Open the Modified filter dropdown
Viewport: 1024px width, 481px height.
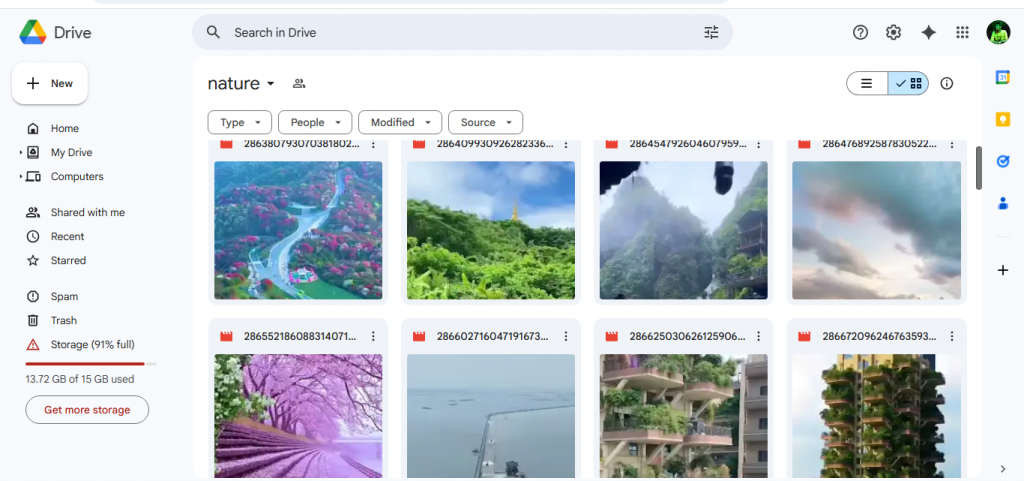click(x=400, y=122)
